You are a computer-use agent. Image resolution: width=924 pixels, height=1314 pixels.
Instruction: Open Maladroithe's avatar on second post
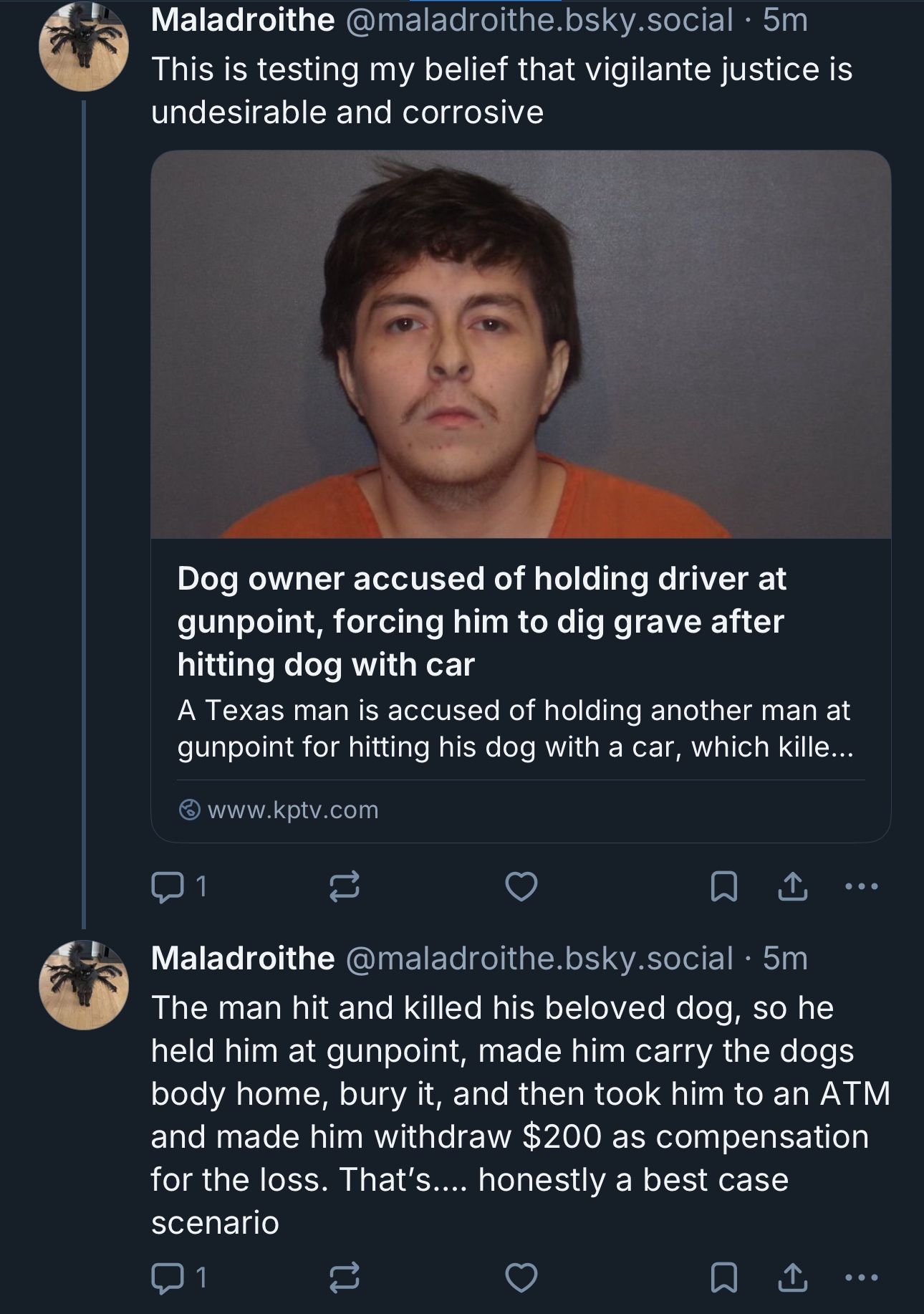[x=84, y=984]
